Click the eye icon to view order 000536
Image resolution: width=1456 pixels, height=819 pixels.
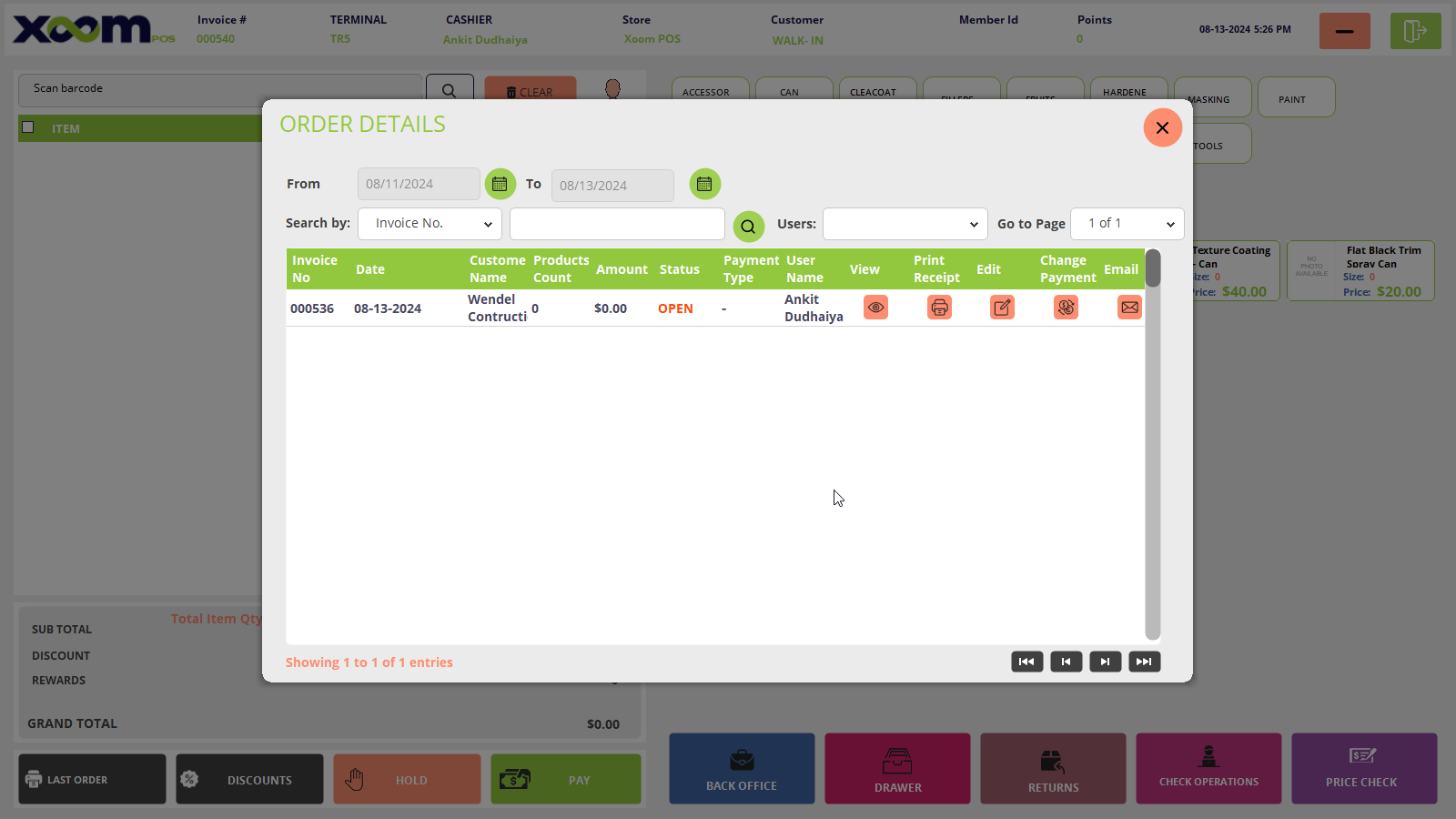[875, 308]
